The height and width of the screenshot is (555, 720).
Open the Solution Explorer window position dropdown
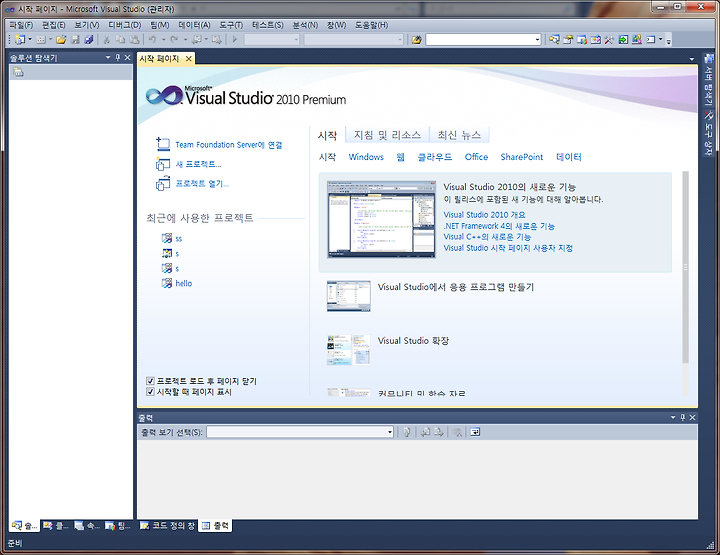click(x=108, y=57)
